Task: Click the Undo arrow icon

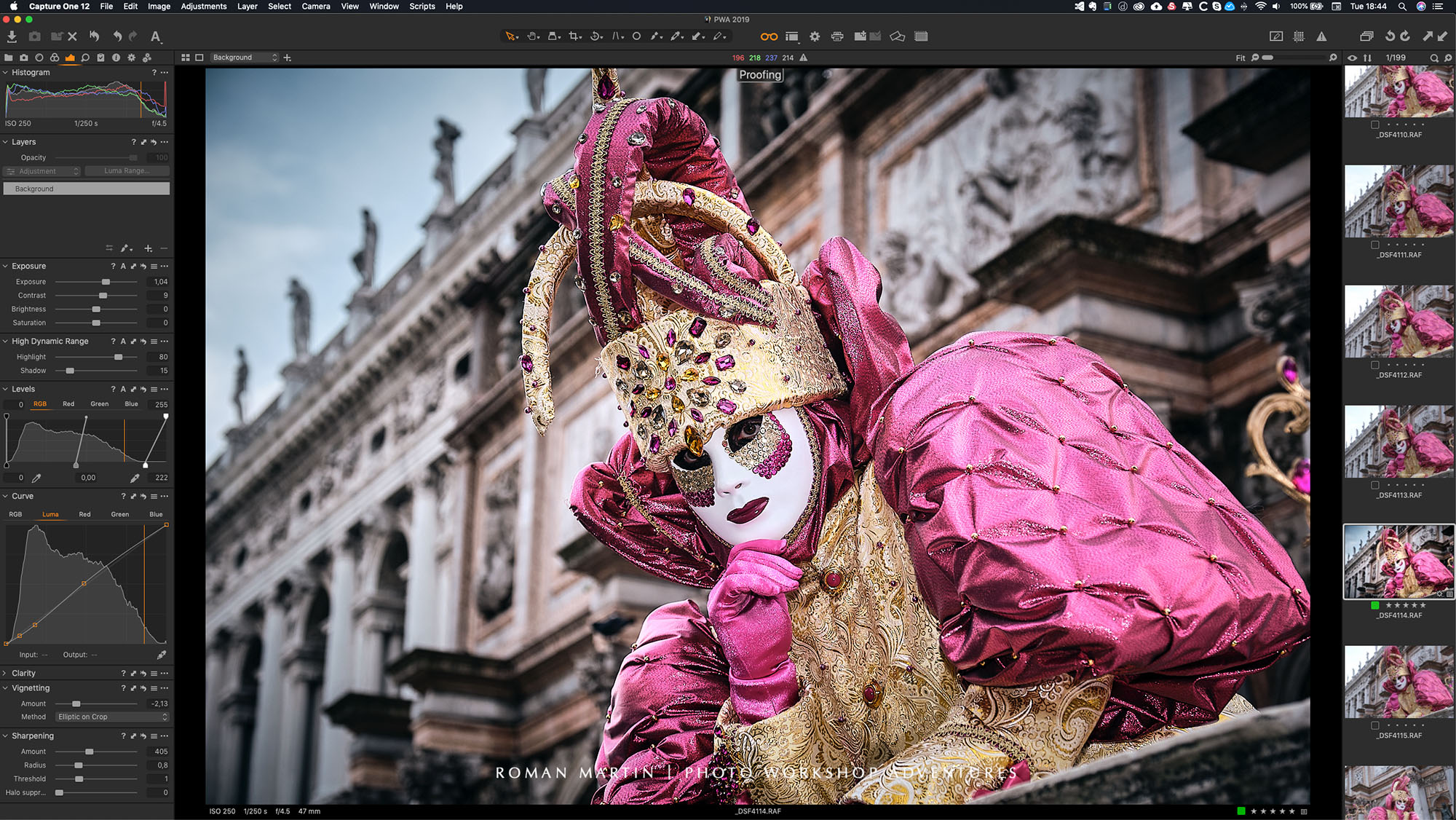Action: pyautogui.click(x=117, y=36)
